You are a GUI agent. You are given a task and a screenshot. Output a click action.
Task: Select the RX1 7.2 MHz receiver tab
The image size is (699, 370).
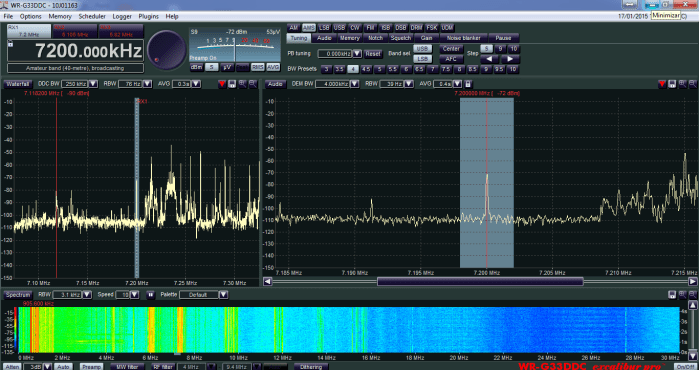coord(29,31)
